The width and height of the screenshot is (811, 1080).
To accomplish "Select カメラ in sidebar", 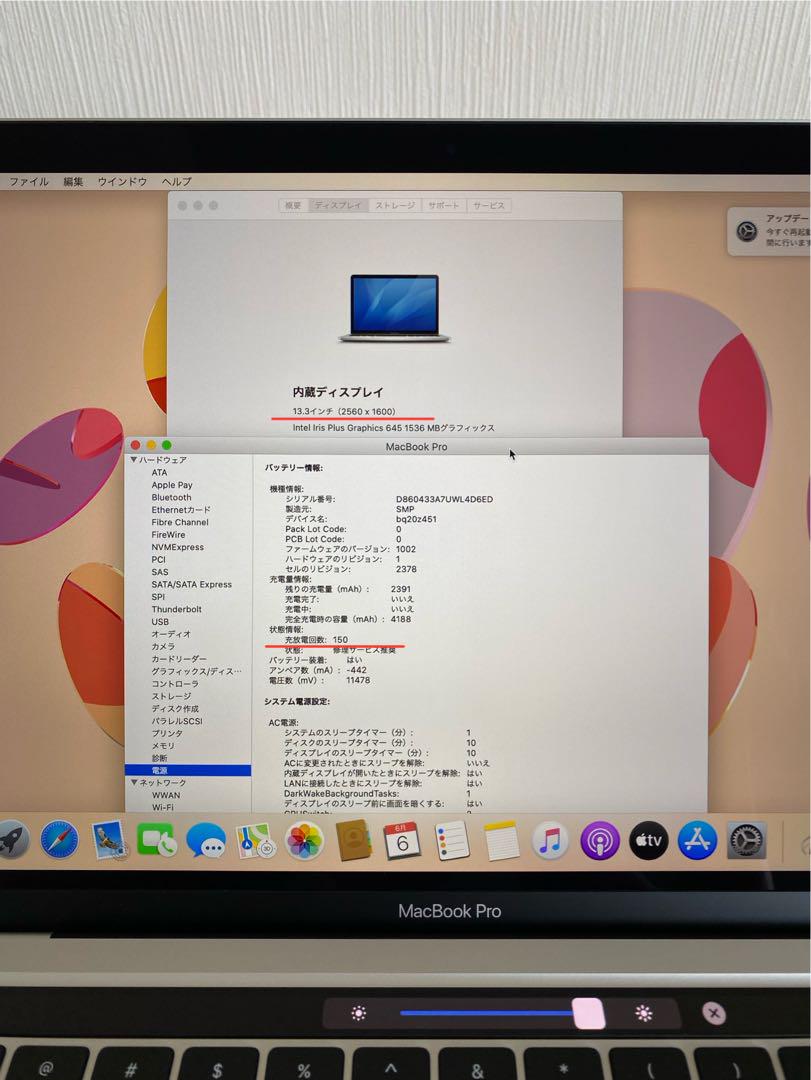I will (163, 646).
